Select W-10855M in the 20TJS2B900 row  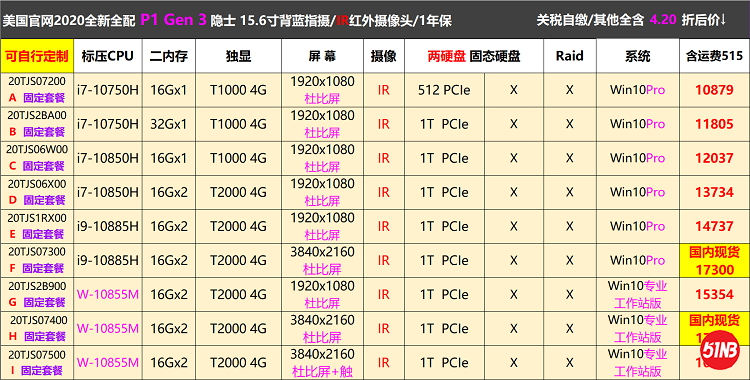point(108,295)
